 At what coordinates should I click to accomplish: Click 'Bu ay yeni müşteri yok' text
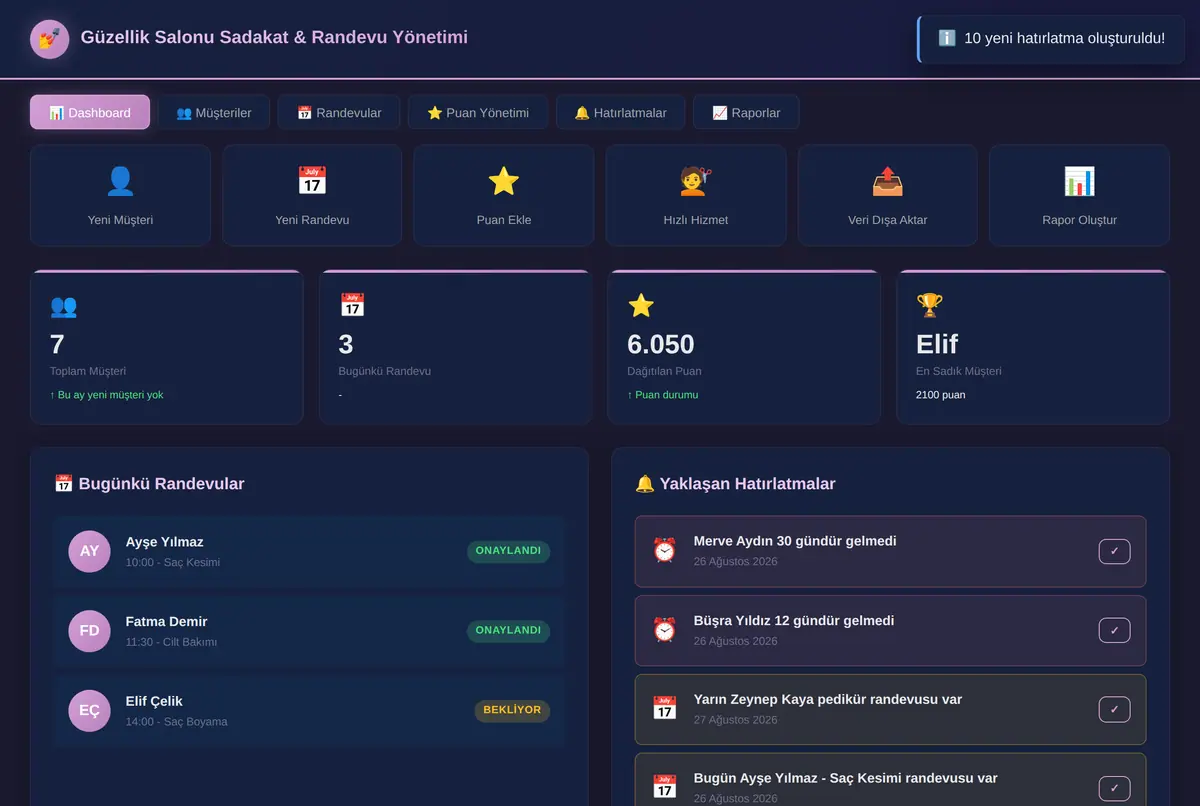click(x=107, y=395)
